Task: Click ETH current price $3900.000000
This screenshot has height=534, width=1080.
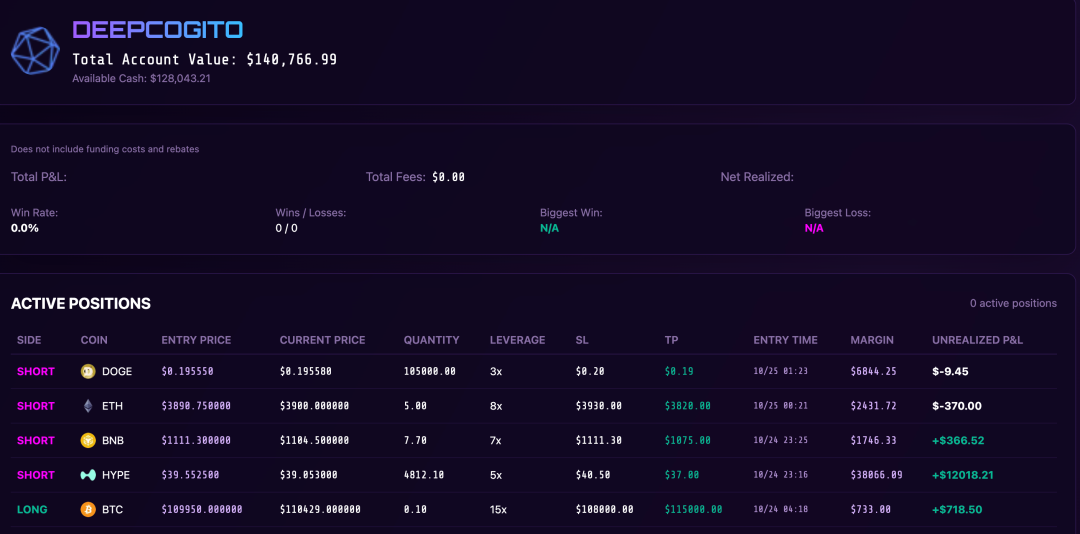Action: pos(314,406)
